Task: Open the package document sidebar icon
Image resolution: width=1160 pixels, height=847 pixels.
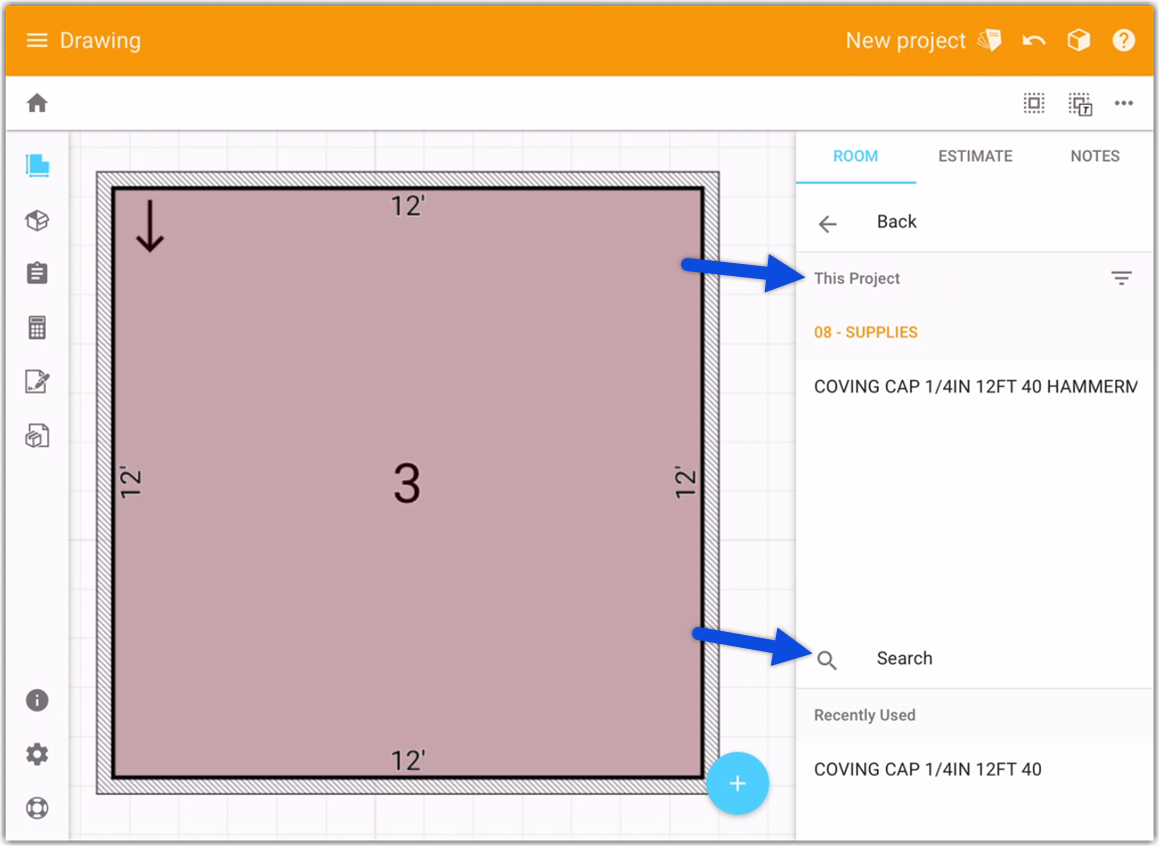Action: coord(37,436)
